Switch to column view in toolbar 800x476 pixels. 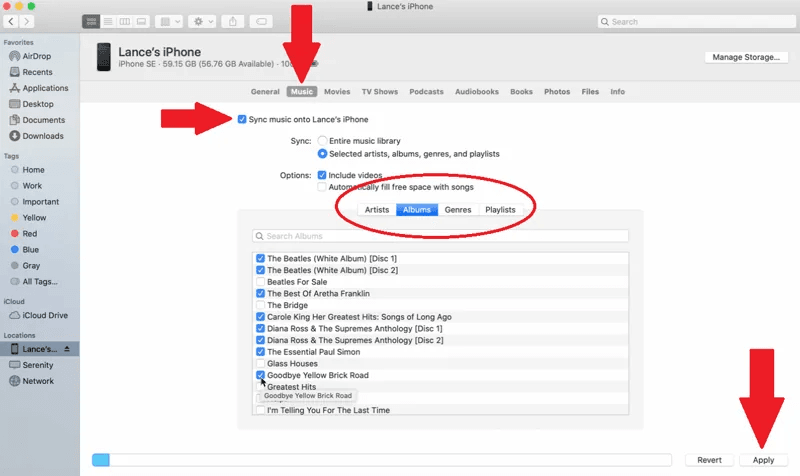coord(124,21)
